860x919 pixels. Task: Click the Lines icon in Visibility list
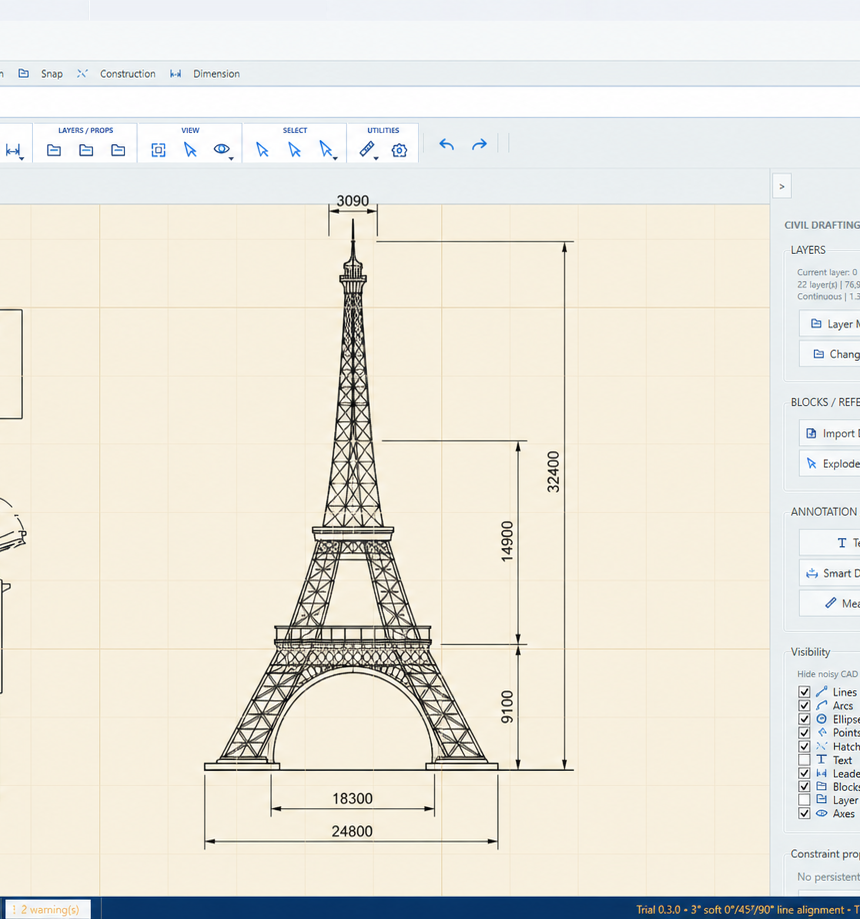click(821, 692)
